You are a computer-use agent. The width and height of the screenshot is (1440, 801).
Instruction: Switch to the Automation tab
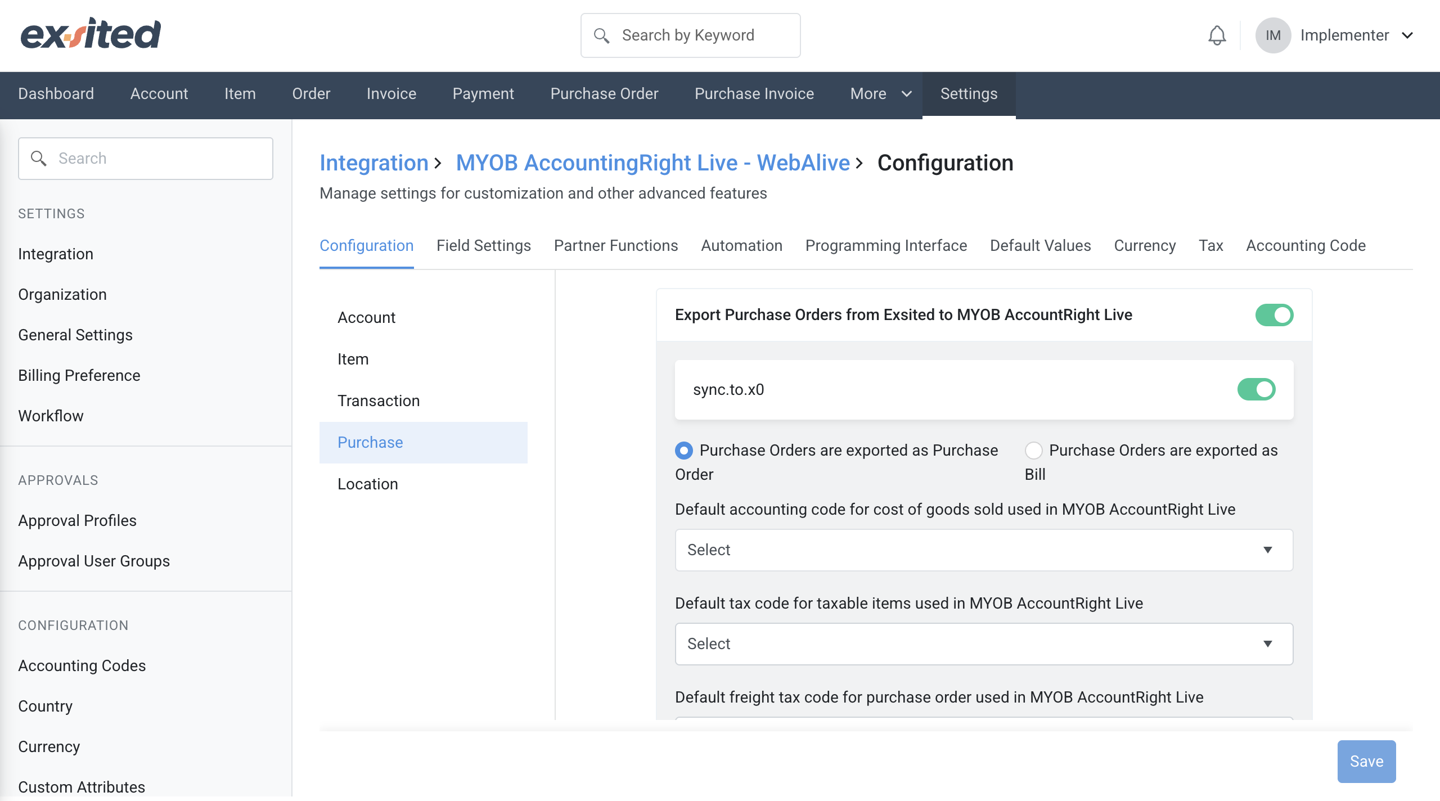tap(741, 246)
